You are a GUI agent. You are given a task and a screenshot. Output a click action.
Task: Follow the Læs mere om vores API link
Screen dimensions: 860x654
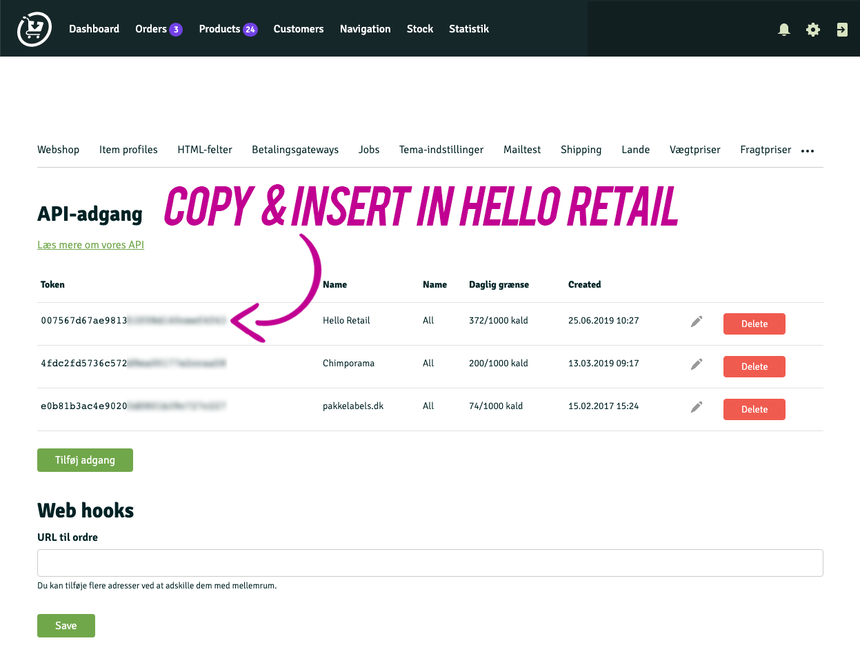click(90, 244)
